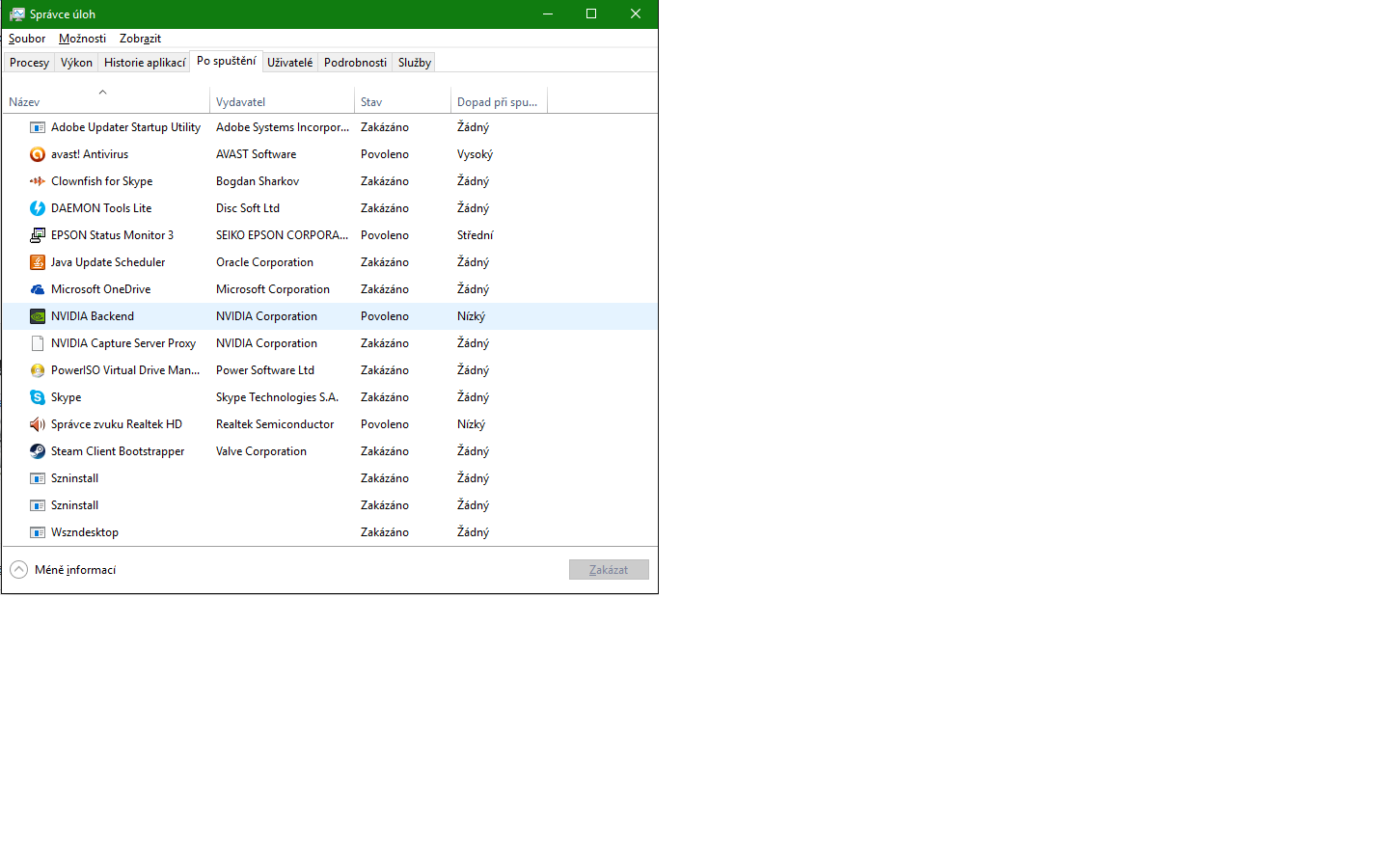Select the EPSON Status Monitor 3 name

pos(112,235)
